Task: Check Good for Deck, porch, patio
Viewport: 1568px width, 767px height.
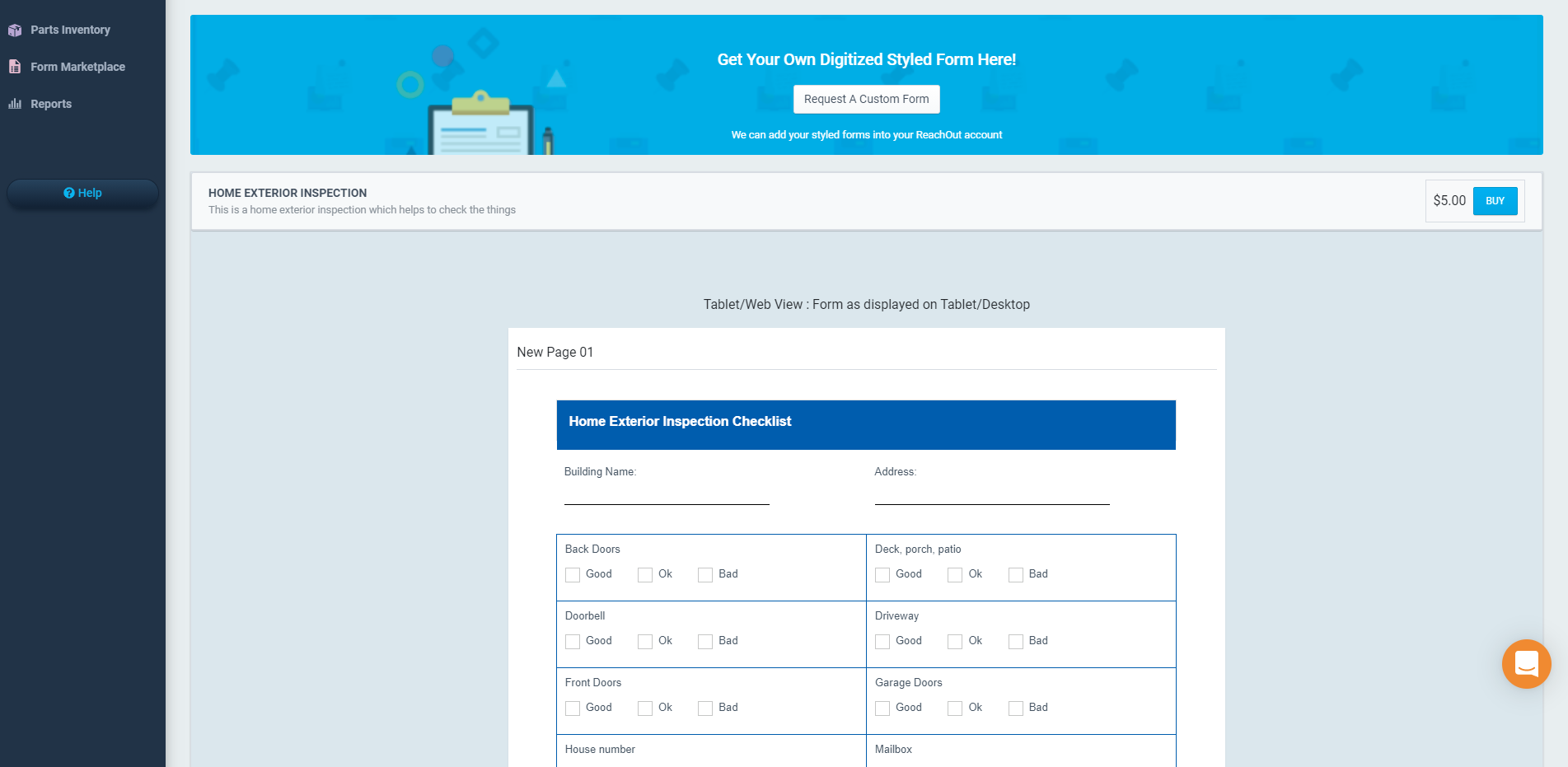Action: point(882,574)
